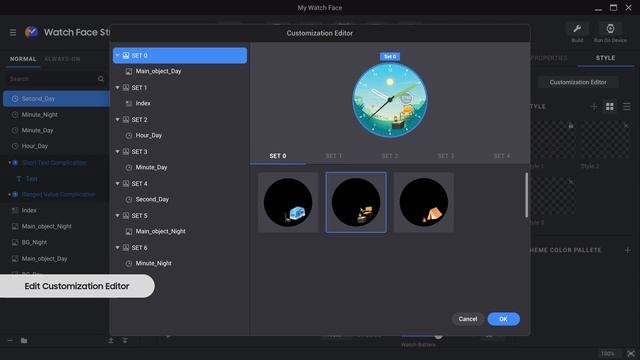Collapse the SET 5 group

[x=118, y=216]
